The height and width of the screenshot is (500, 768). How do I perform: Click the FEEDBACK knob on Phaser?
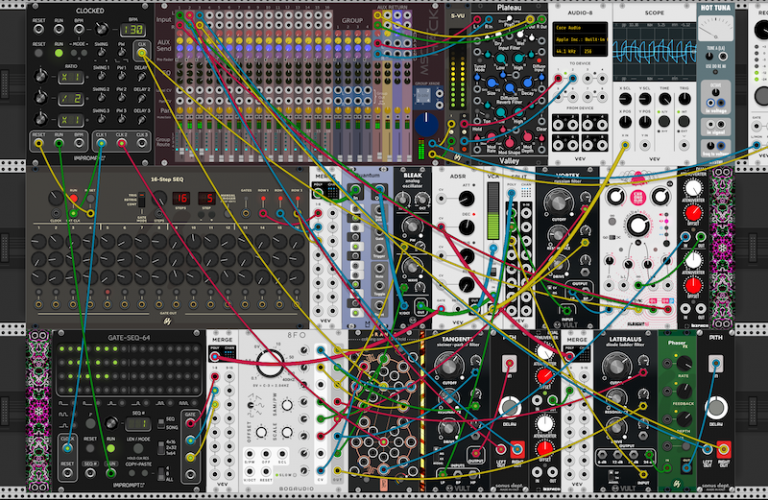684,391
